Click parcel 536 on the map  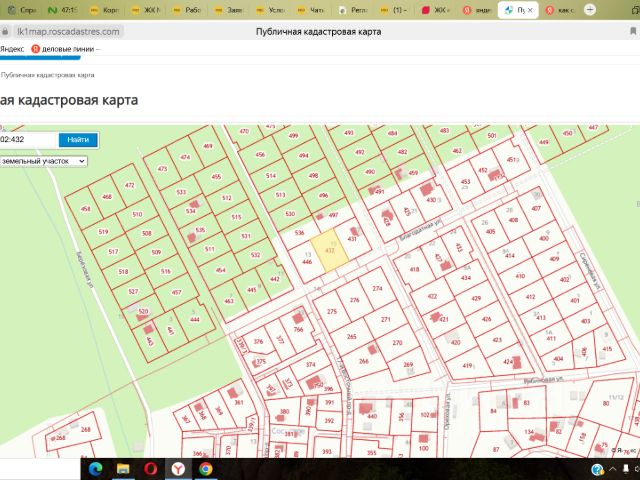pos(300,233)
